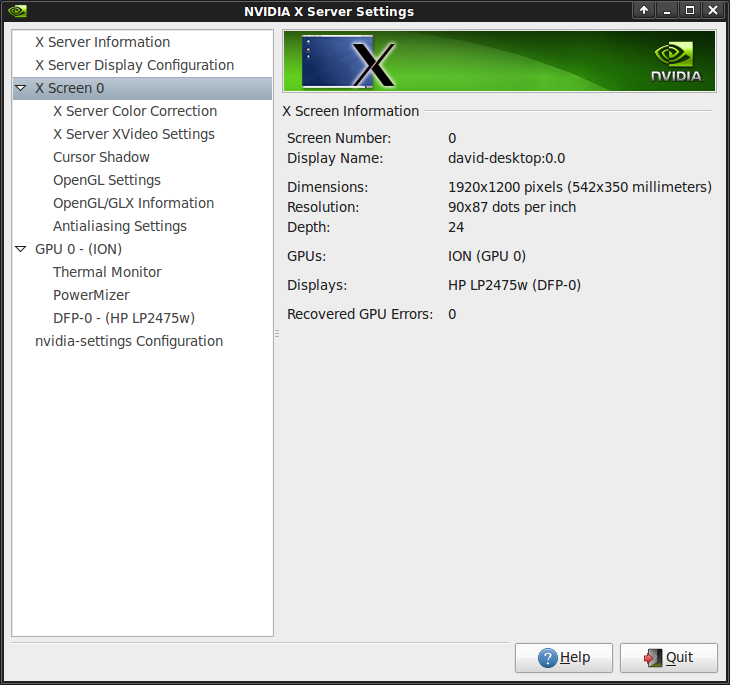Open DFP-0 - (HP LP2475w) display page
Screen dimensions: 730x685
124,318
